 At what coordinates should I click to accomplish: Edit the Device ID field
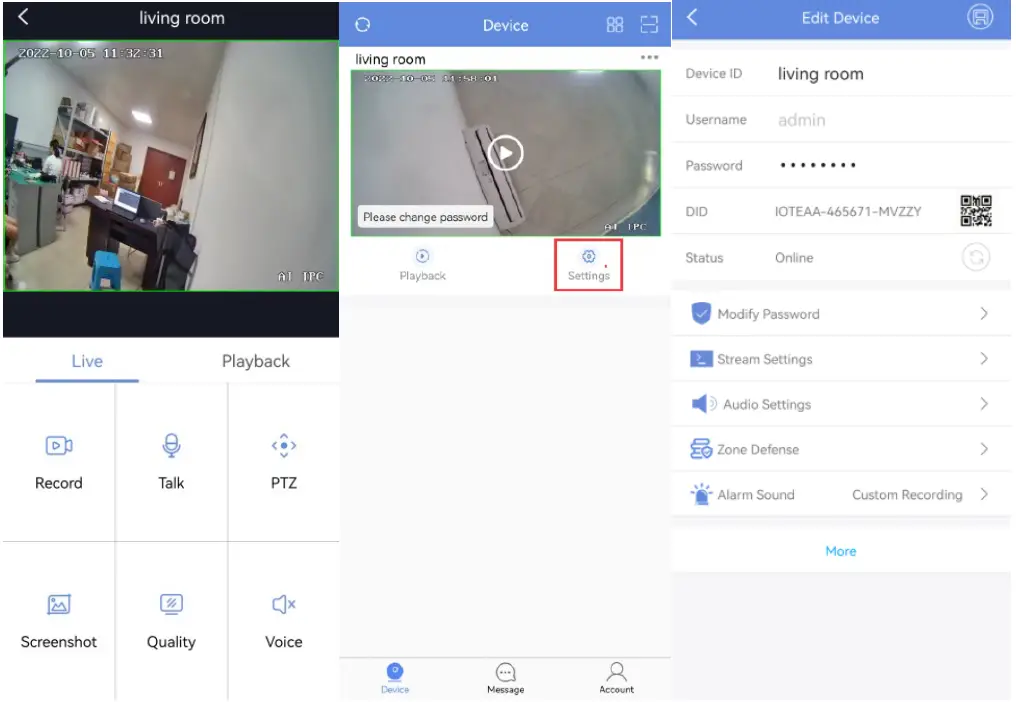click(840, 73)
